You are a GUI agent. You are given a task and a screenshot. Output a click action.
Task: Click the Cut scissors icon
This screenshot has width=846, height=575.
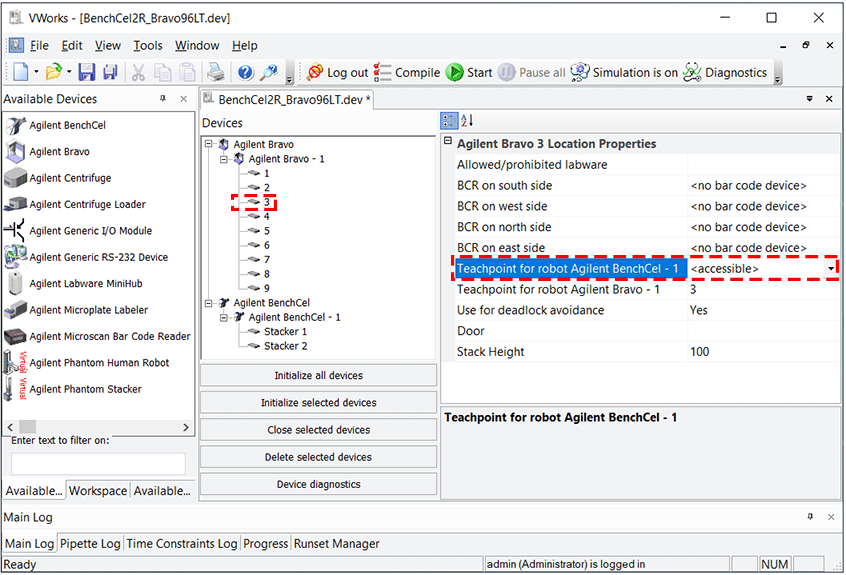tap(138, 72)
